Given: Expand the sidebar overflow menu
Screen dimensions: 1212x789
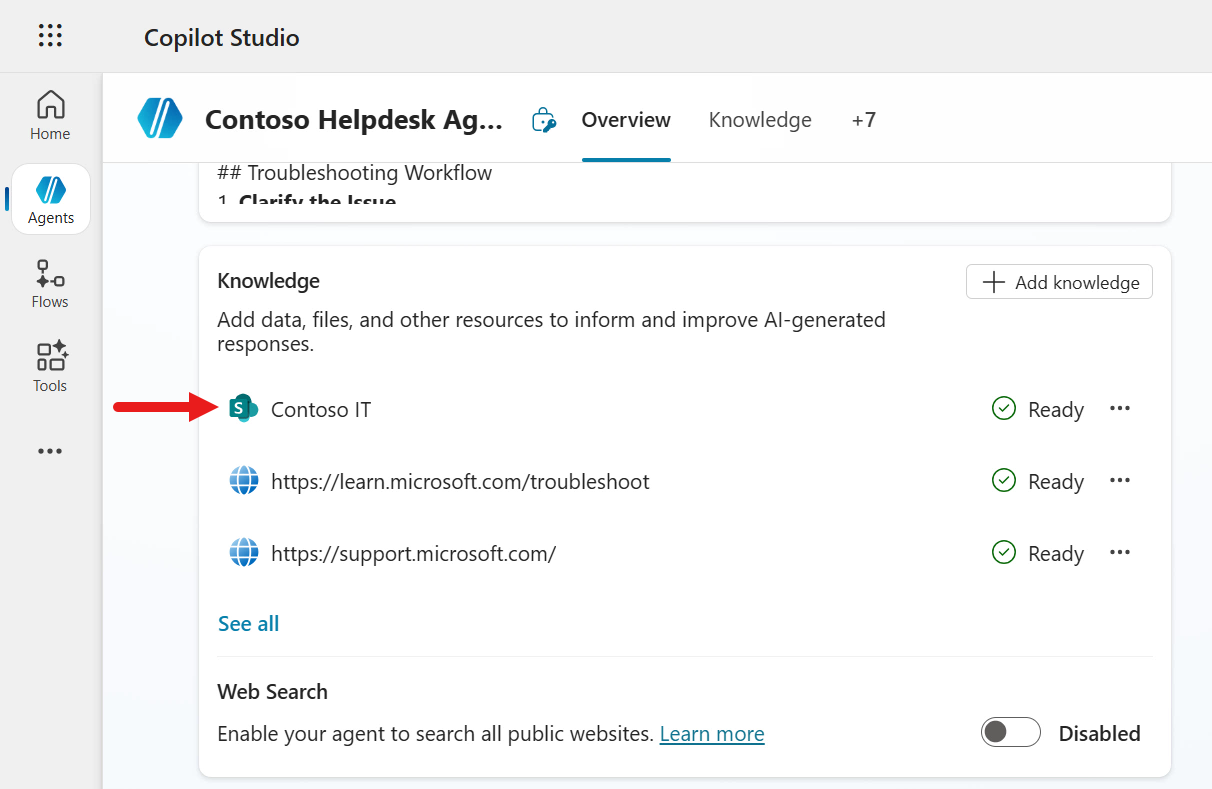Looking at the screenshot, I should point(50,450).
